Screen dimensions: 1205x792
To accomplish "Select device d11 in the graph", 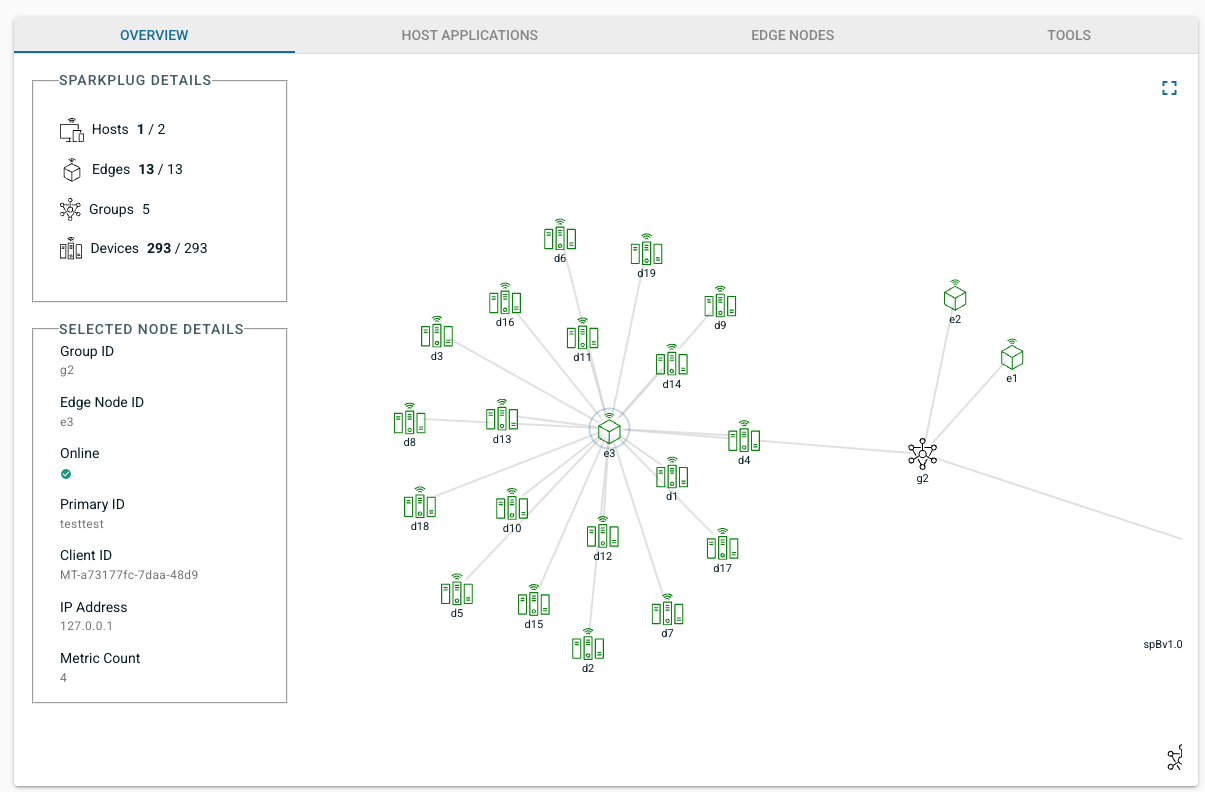I will (x=583, y=334).
